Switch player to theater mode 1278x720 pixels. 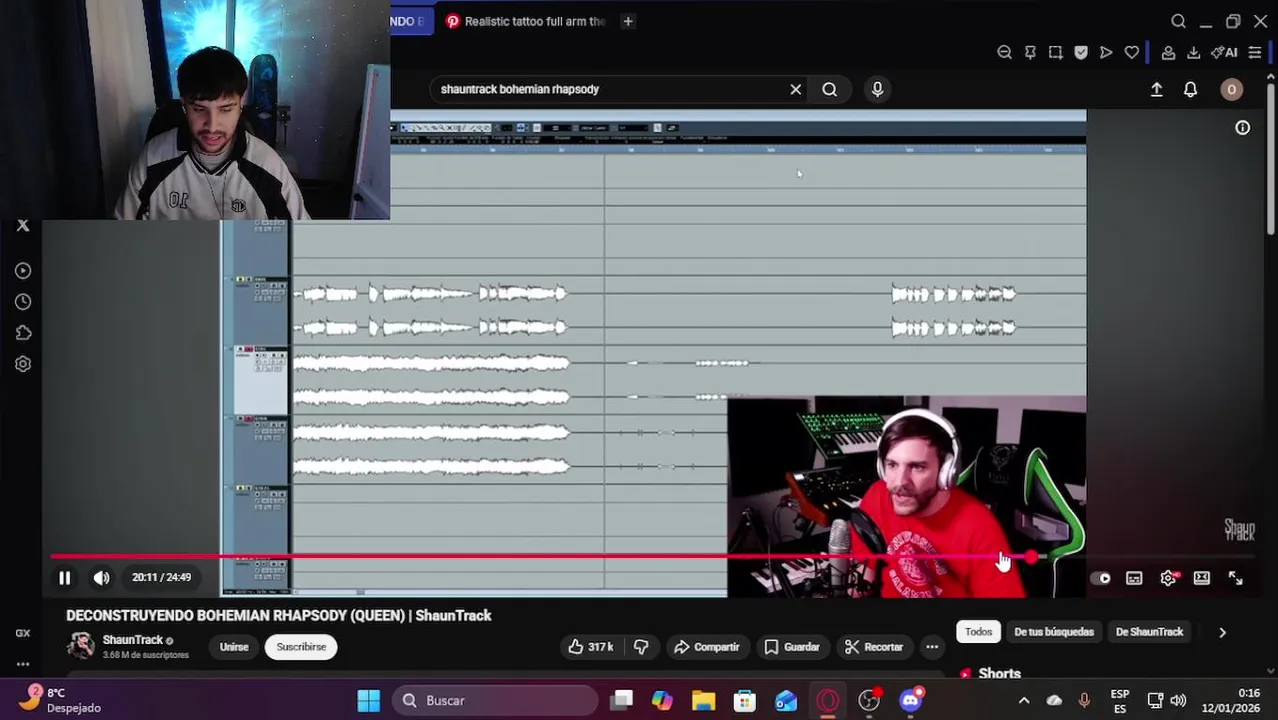point(1202,578)
